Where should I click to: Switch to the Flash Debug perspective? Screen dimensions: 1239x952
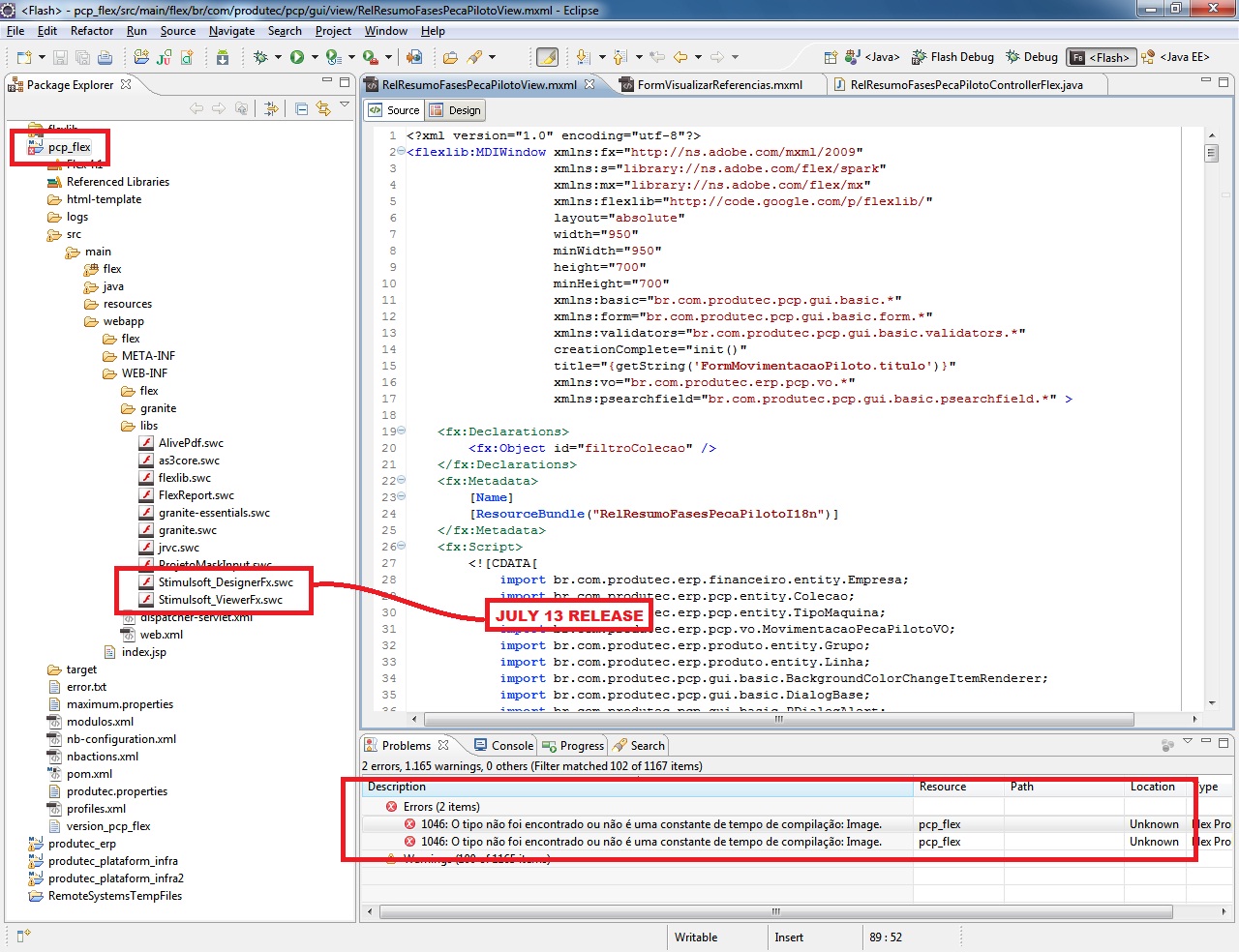[952, 57]
